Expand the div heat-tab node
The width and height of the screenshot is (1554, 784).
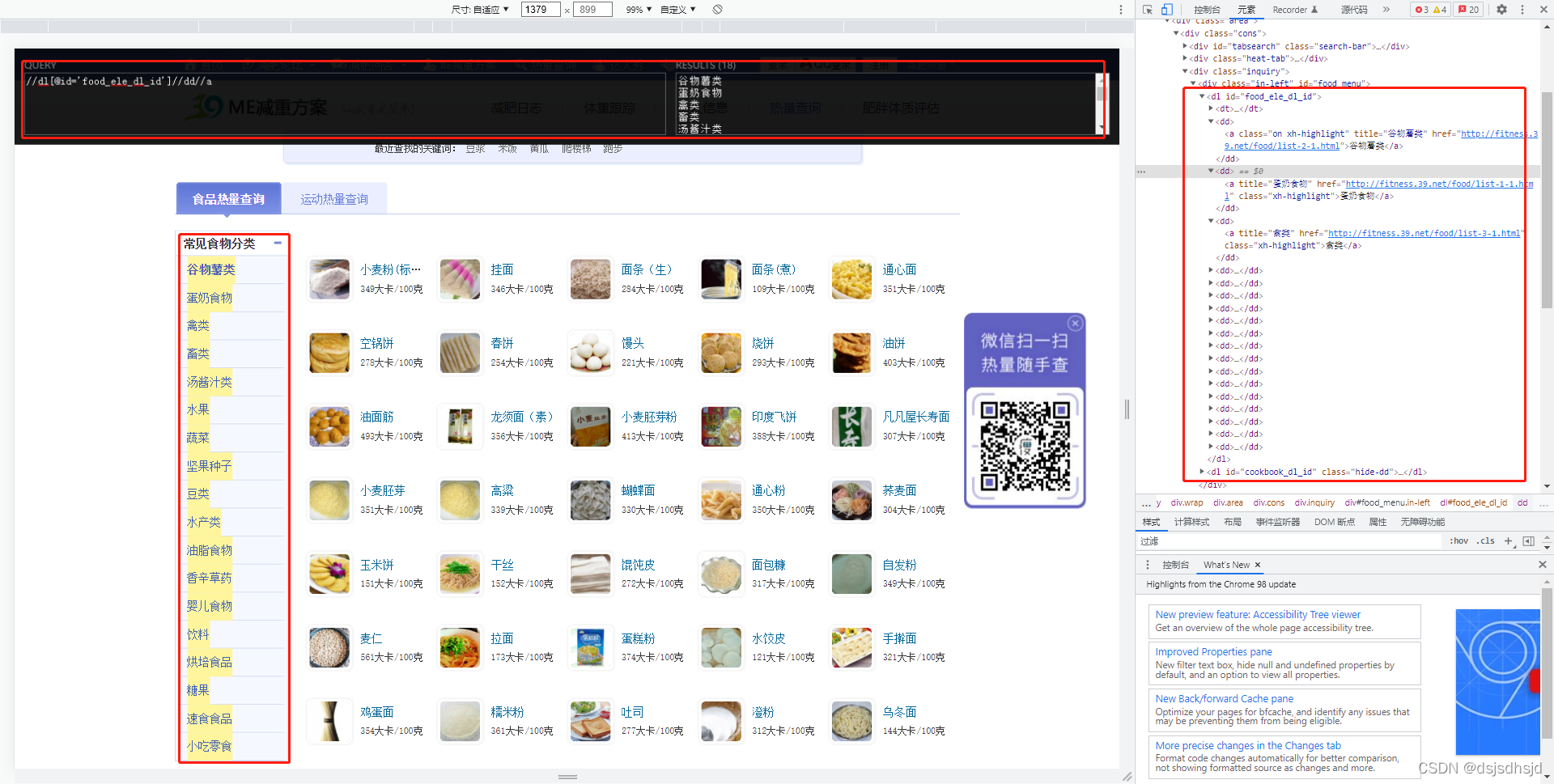coord(1185,58)
